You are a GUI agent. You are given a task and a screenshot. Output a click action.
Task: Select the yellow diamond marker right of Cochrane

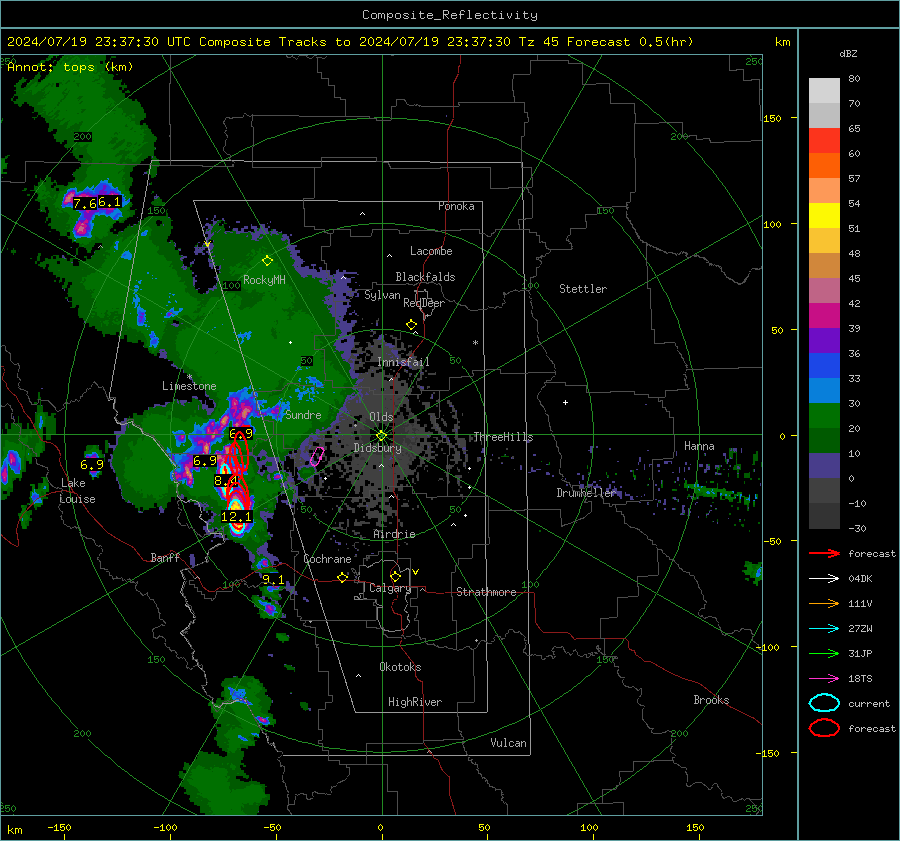point(343,577)
